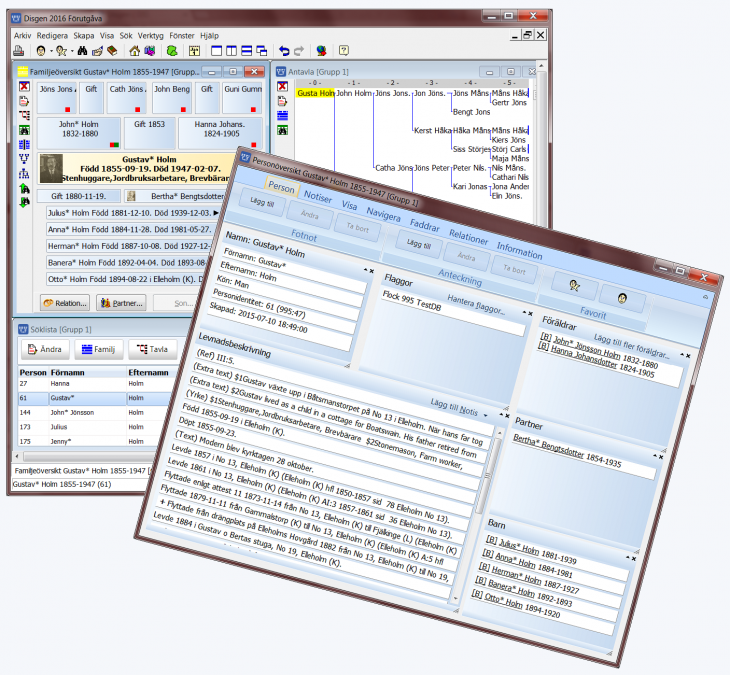
Task: Click Familj button in Söklista
Action: (x=98, y=349)
